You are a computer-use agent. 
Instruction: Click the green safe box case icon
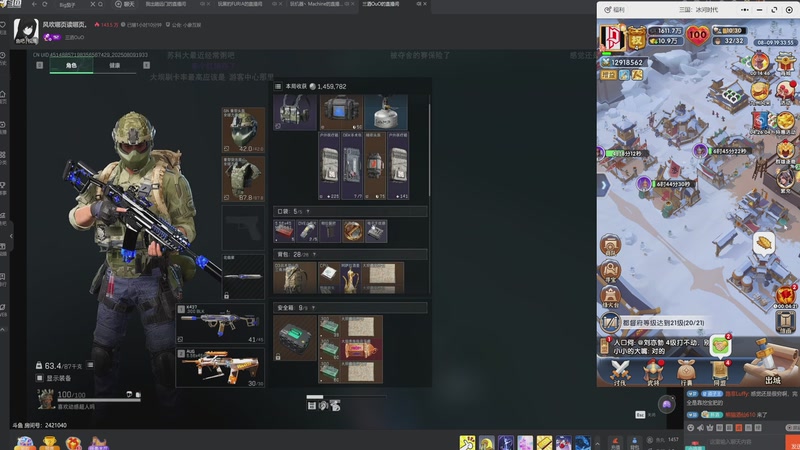[295, 338]
